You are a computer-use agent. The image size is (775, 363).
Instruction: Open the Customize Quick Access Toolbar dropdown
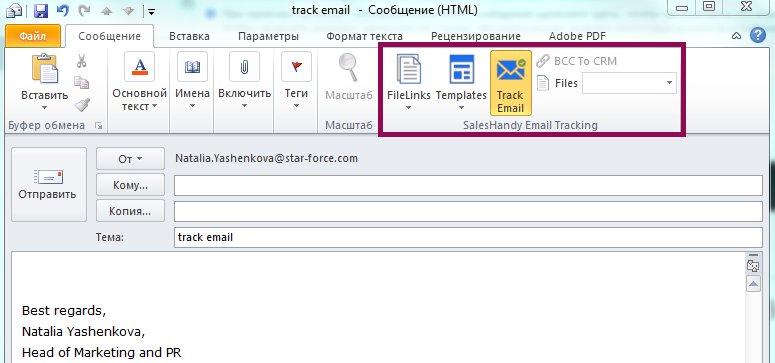click(151, 11)
